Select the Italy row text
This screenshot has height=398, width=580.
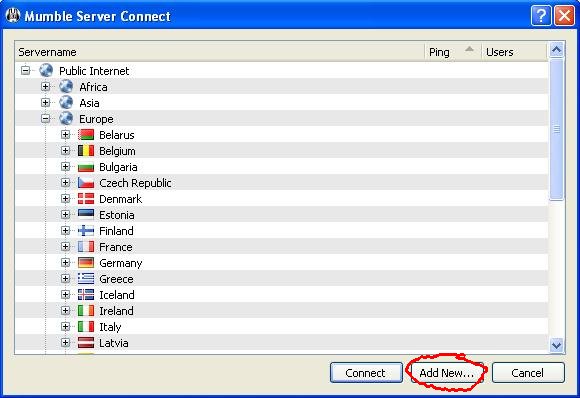(110, 327)
